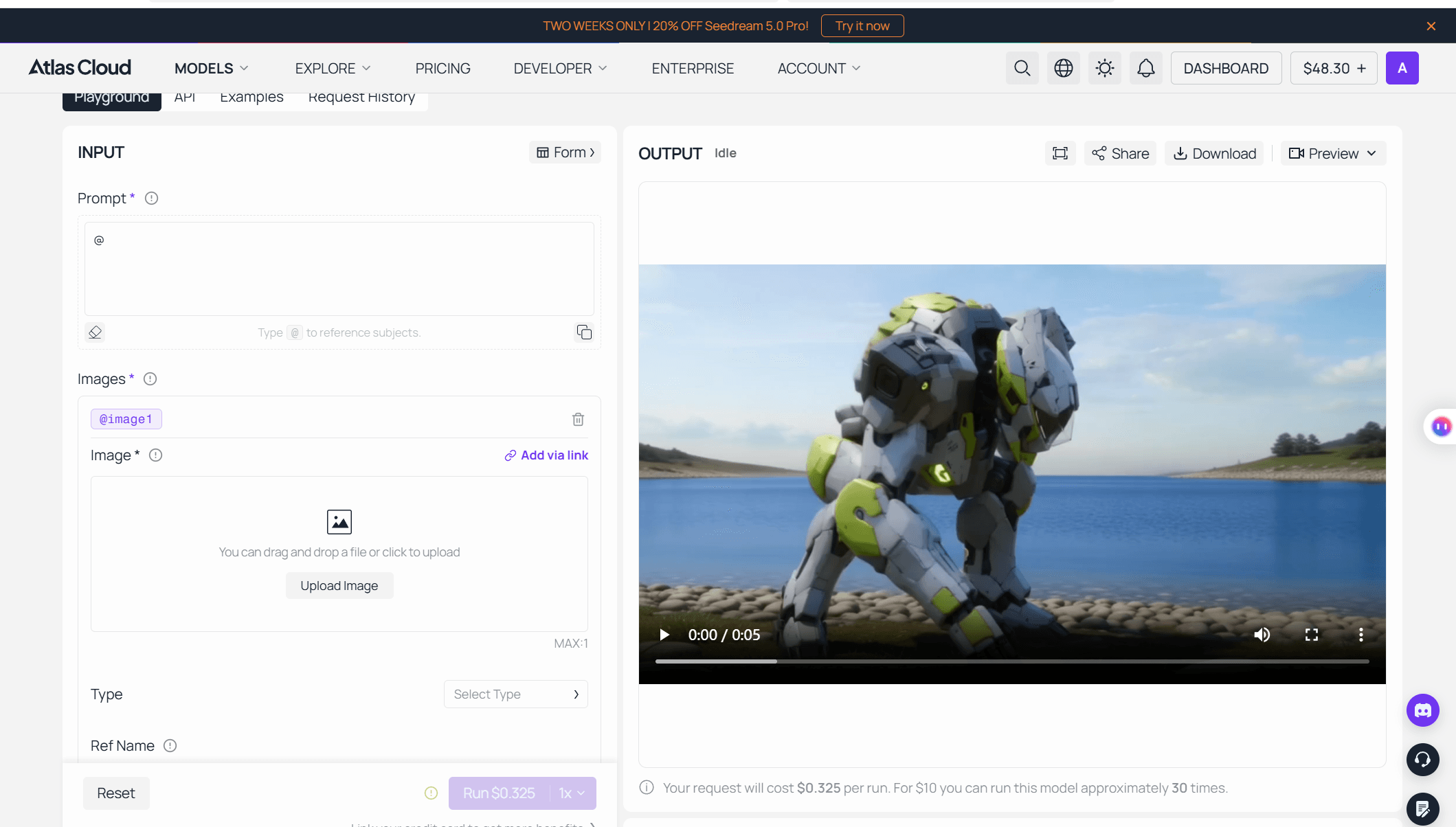Enter video fullscreen mode

click(1311, 635)
